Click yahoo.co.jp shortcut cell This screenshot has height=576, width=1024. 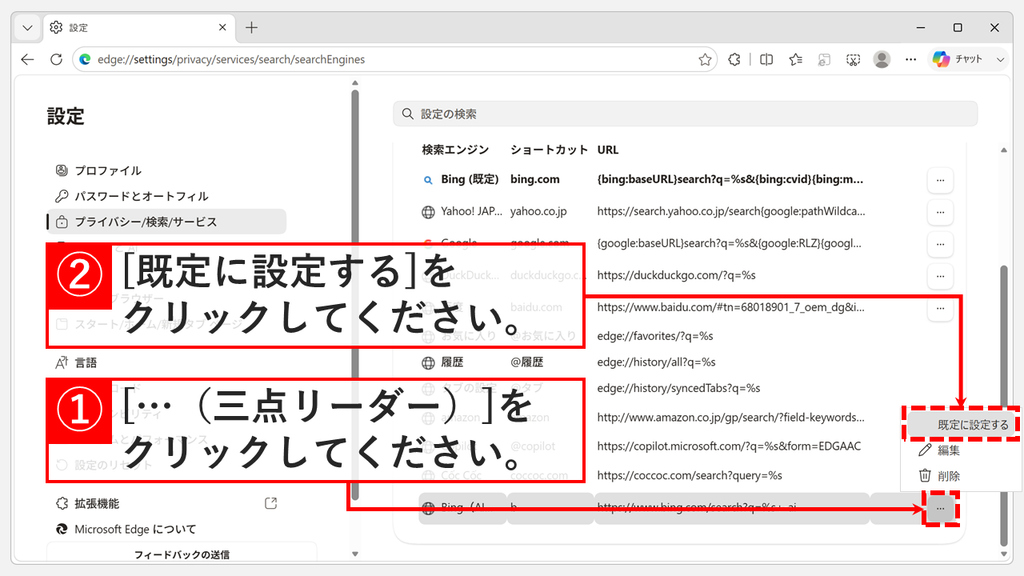coord(539,212)
